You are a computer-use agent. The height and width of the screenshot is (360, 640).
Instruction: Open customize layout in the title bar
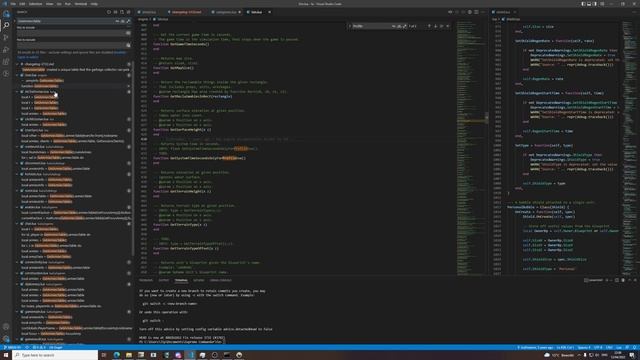pyautogui.click(x=602, y=4)
